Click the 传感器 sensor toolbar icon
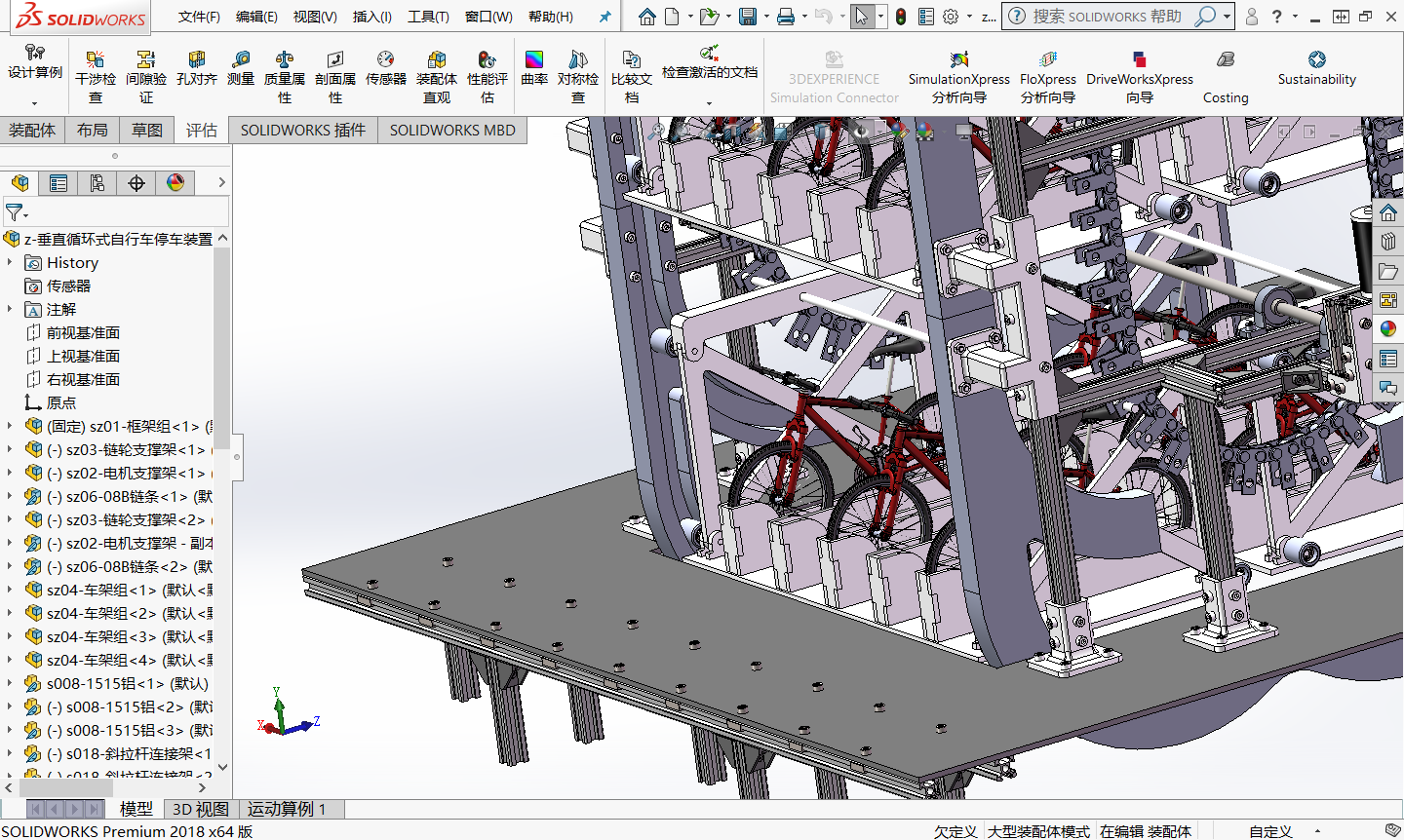This screenshot has width=1404, height=840. click(386, 68)
